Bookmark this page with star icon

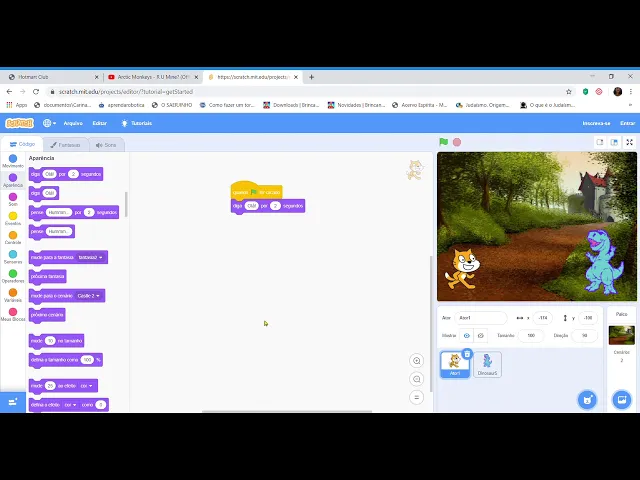[569, 92]
